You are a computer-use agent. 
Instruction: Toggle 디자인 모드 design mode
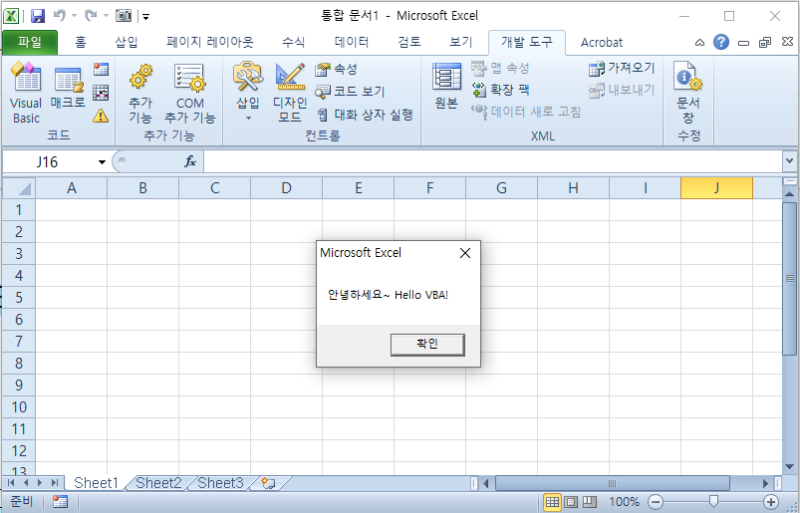(x=290, y=93)
